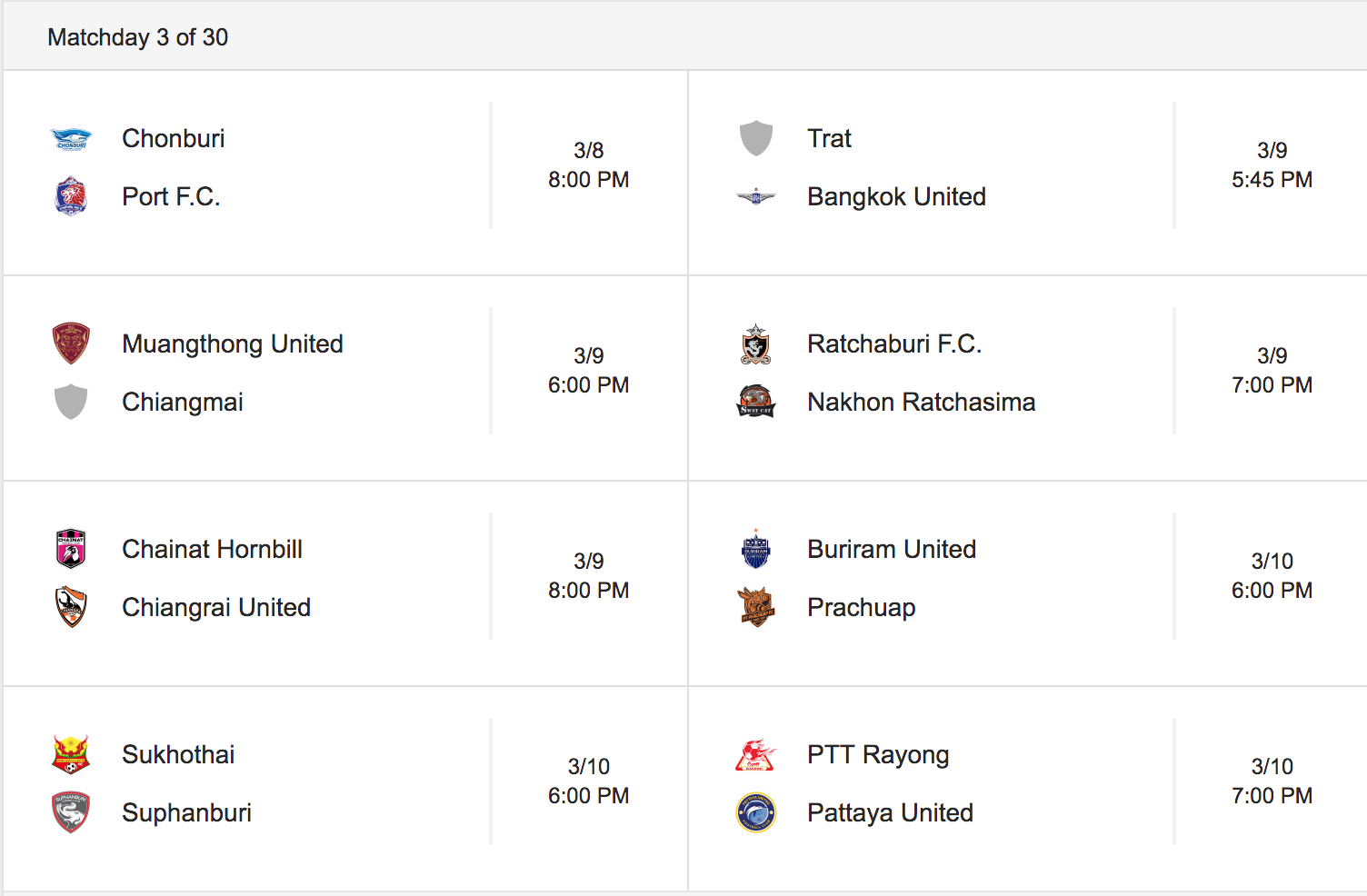Select the Muangthong United badge
1367x896 pixels.
71,343
